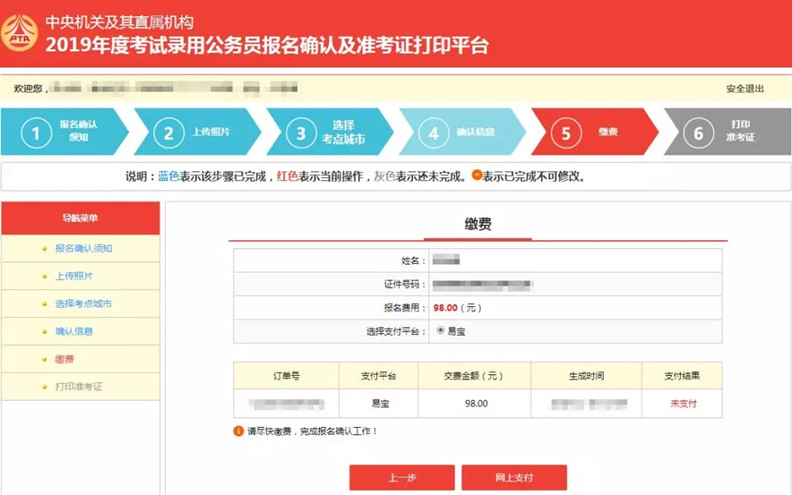Click the orange locked-step indicator in the legend
The height and width of the screenshot is (495, 792).
click(477, 175)
